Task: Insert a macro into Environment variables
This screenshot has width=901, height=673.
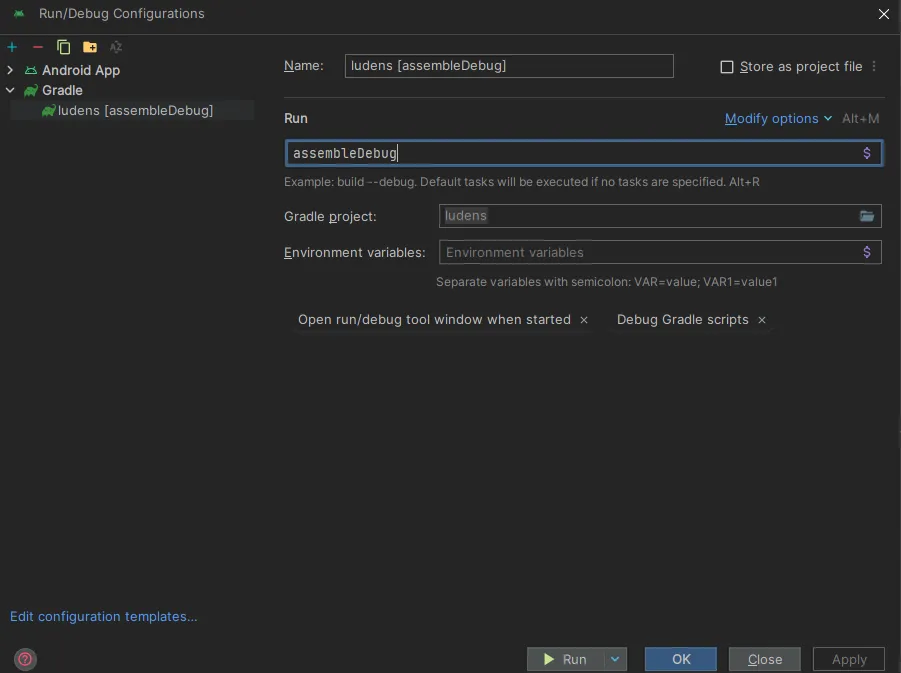Action: 866,252
